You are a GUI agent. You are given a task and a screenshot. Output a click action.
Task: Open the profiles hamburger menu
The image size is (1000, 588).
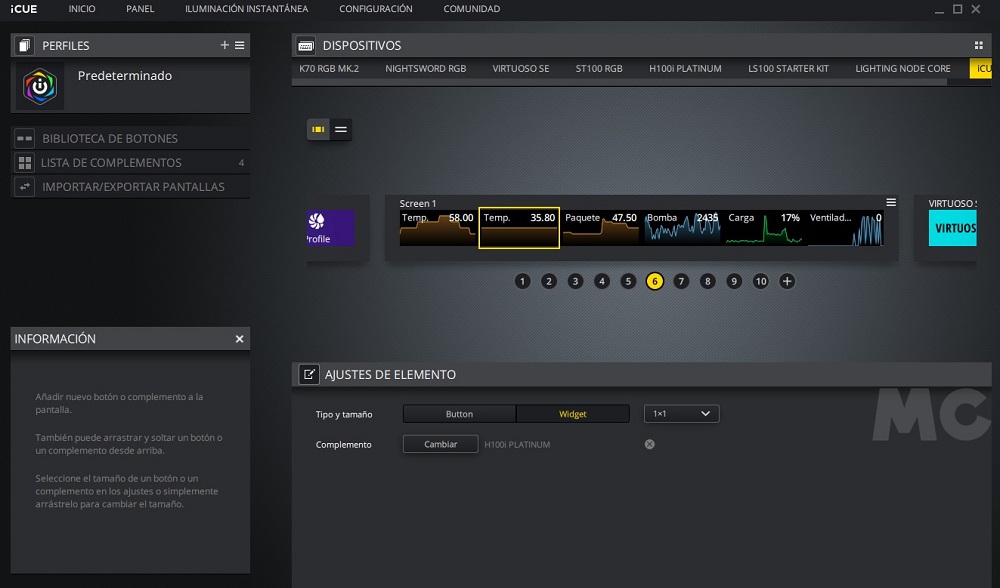click(240, 45)
